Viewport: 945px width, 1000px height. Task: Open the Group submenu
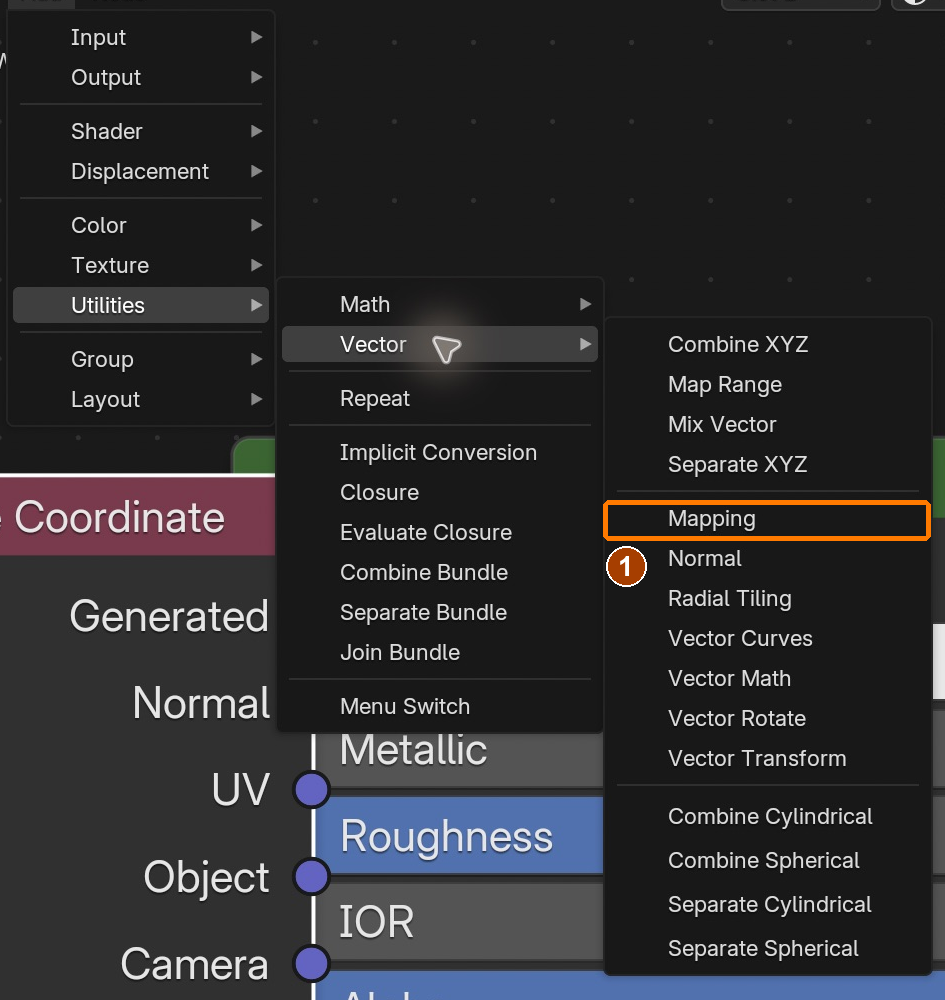pyautogui.click(x=141, y=359)
